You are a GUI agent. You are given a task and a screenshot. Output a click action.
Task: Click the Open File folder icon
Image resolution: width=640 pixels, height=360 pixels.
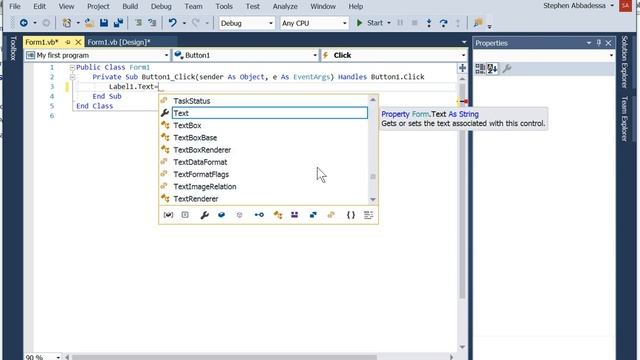pyautogui.click(x=89, y=23)
